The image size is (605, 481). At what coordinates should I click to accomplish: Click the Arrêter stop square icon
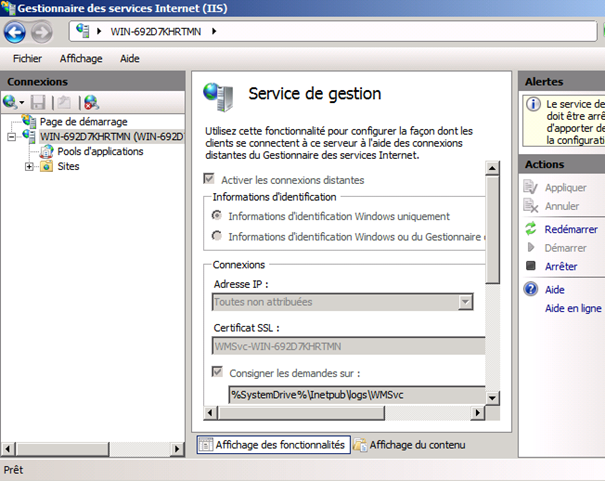pyautogui.click(x=531, y=267)
